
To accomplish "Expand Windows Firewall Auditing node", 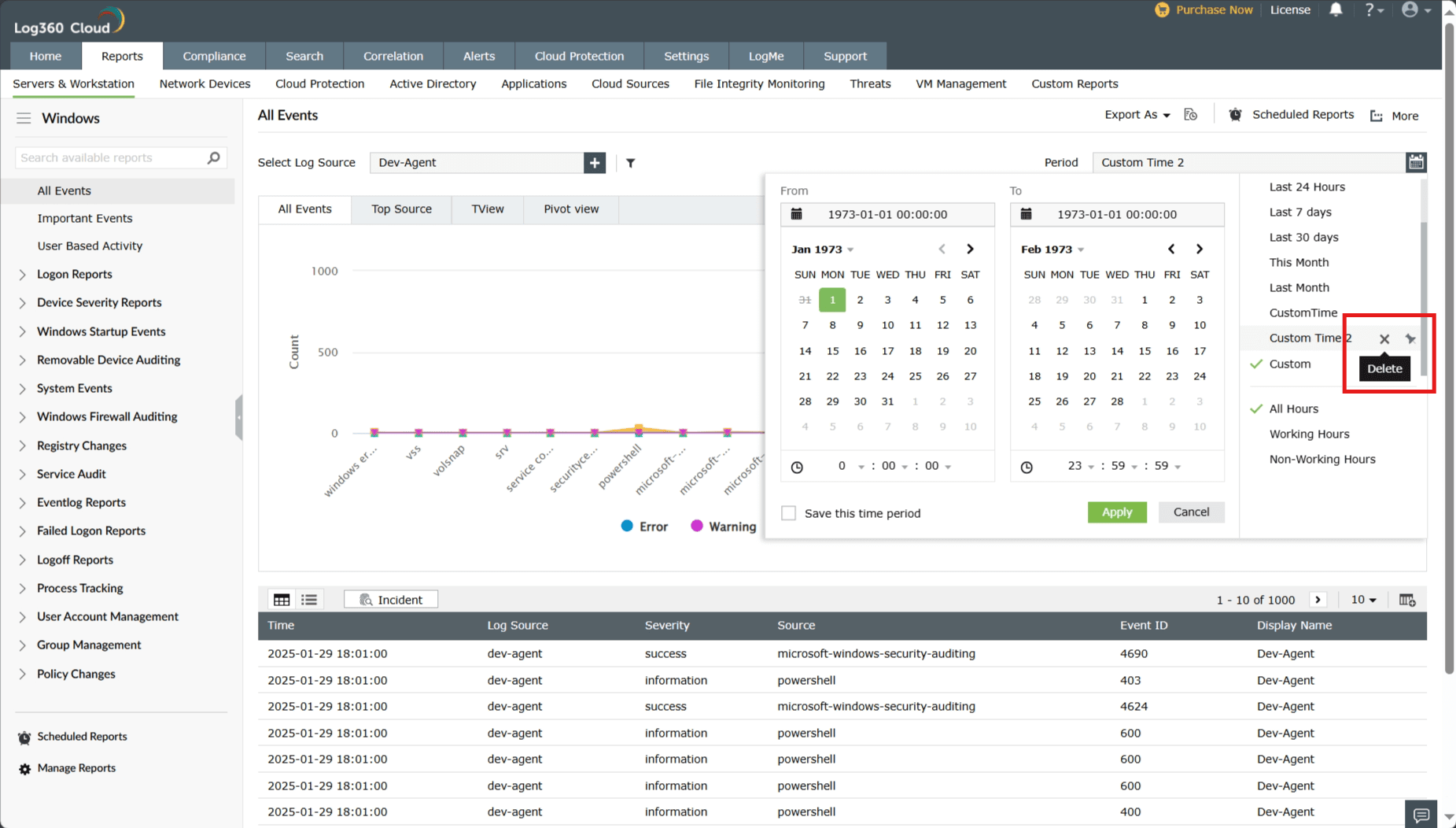I will click(x=22, y=417).
